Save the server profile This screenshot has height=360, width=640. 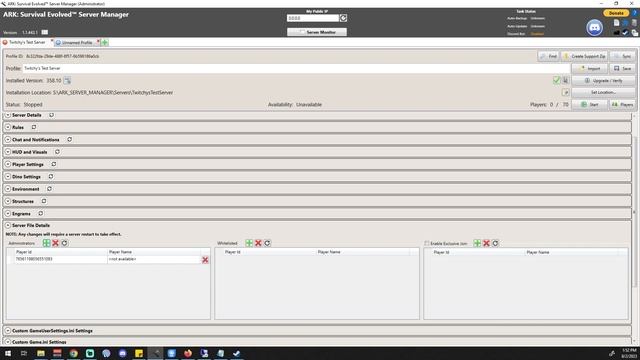coord(622,69)
